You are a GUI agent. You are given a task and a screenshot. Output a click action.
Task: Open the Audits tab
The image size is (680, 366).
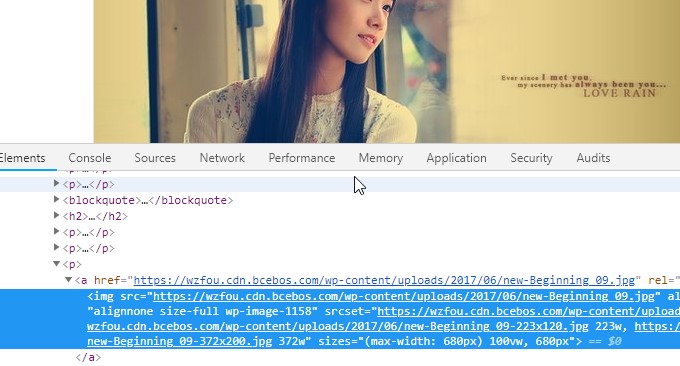pos(593,158)
